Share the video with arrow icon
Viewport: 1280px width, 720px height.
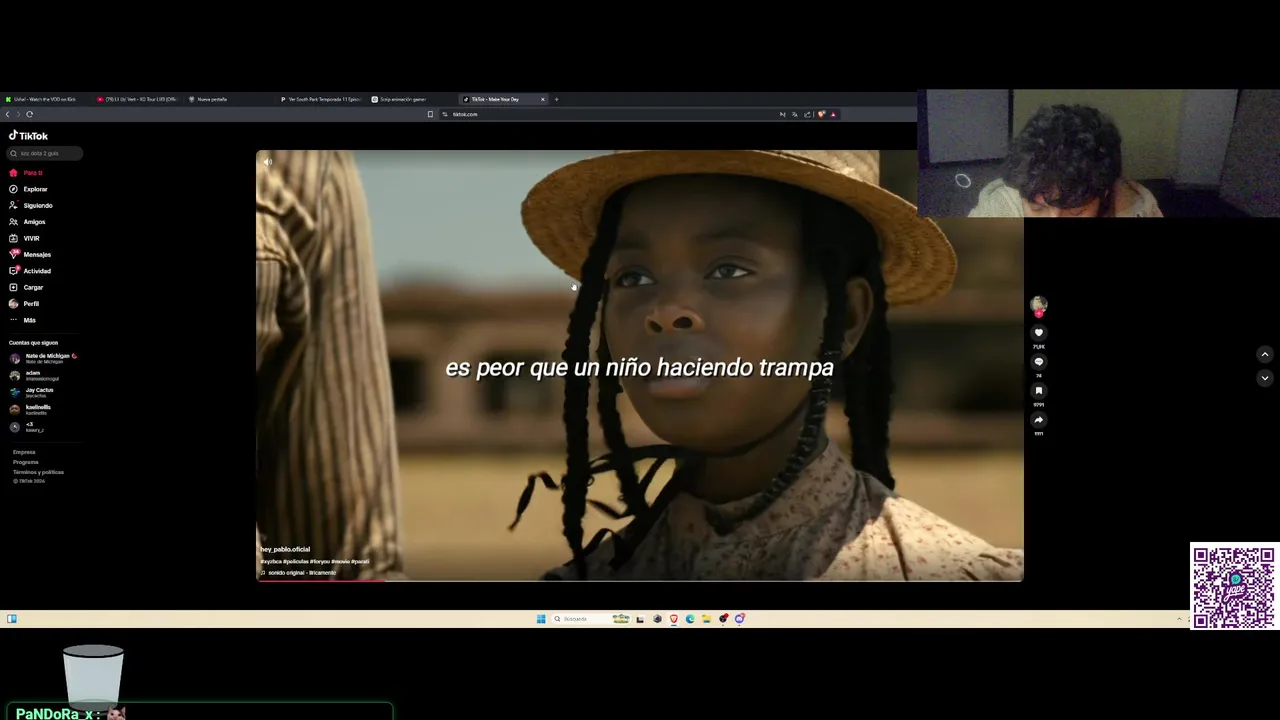pos(1038,420)
